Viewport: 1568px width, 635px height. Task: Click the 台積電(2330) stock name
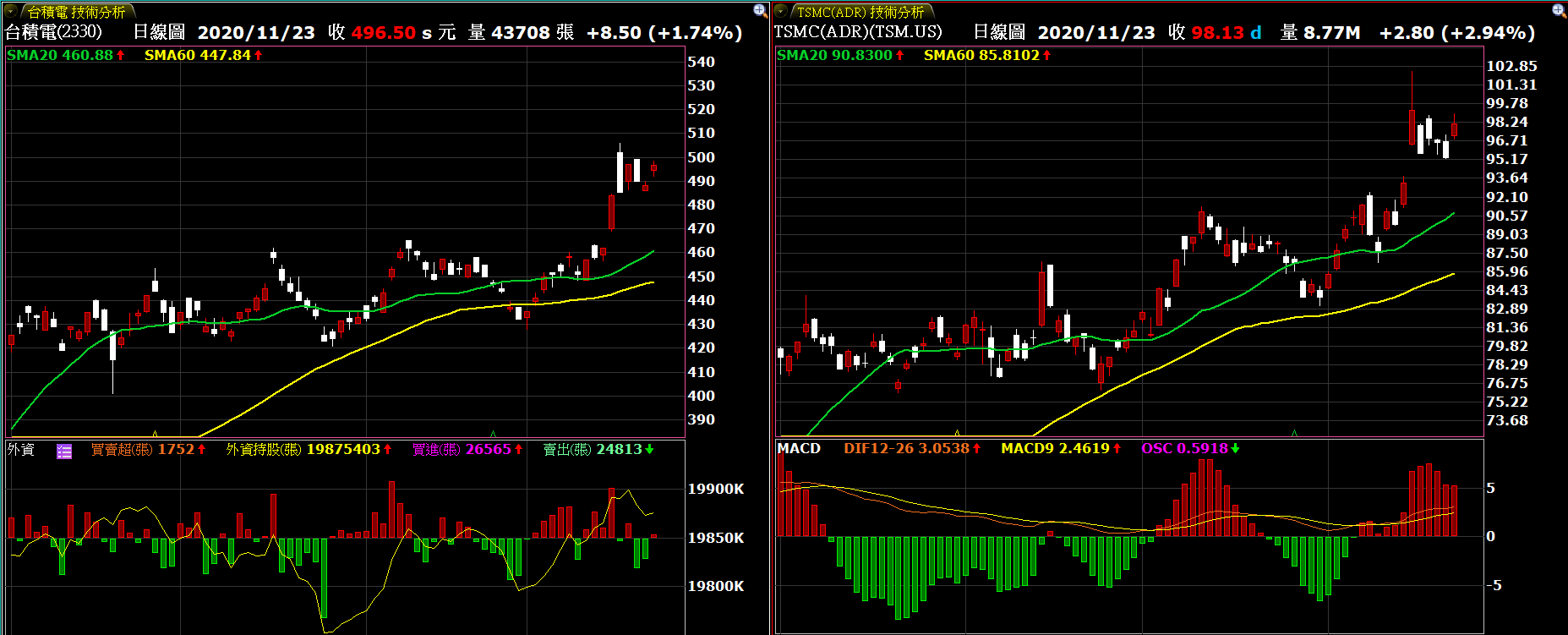pos(53,32)
